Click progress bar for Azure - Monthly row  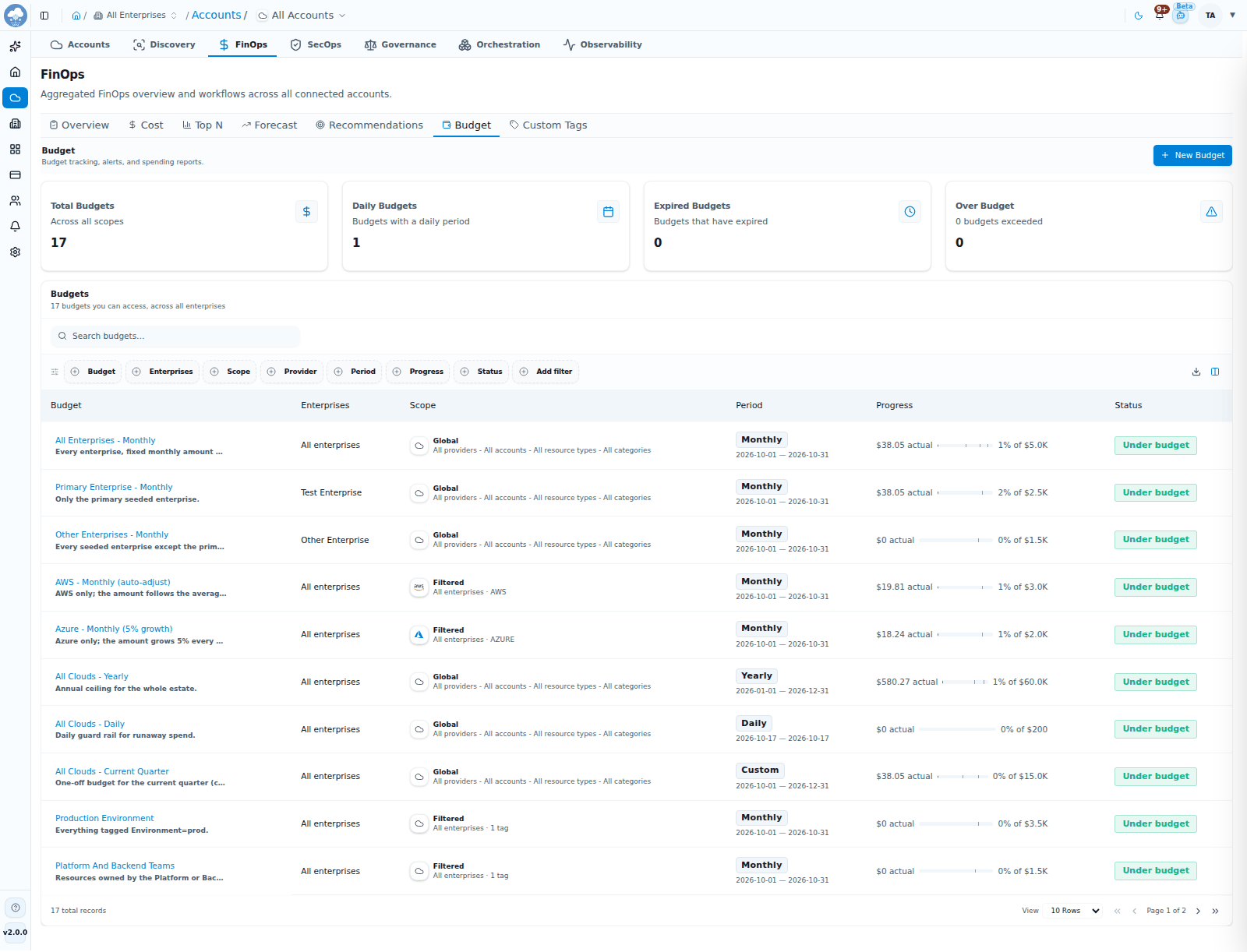(x=965, y=635)
